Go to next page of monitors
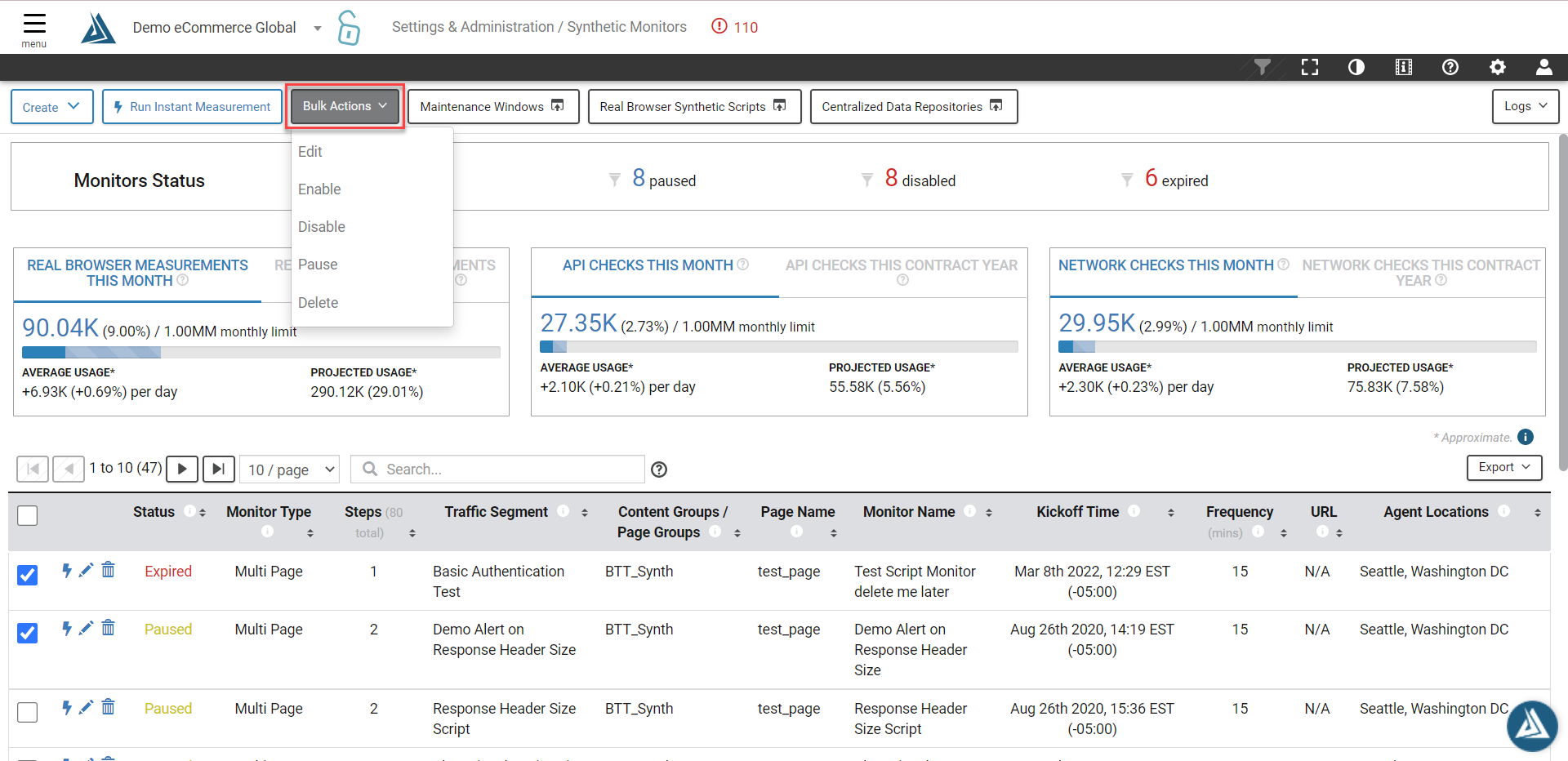This screenshot has height=761, width=1568. 182,469
